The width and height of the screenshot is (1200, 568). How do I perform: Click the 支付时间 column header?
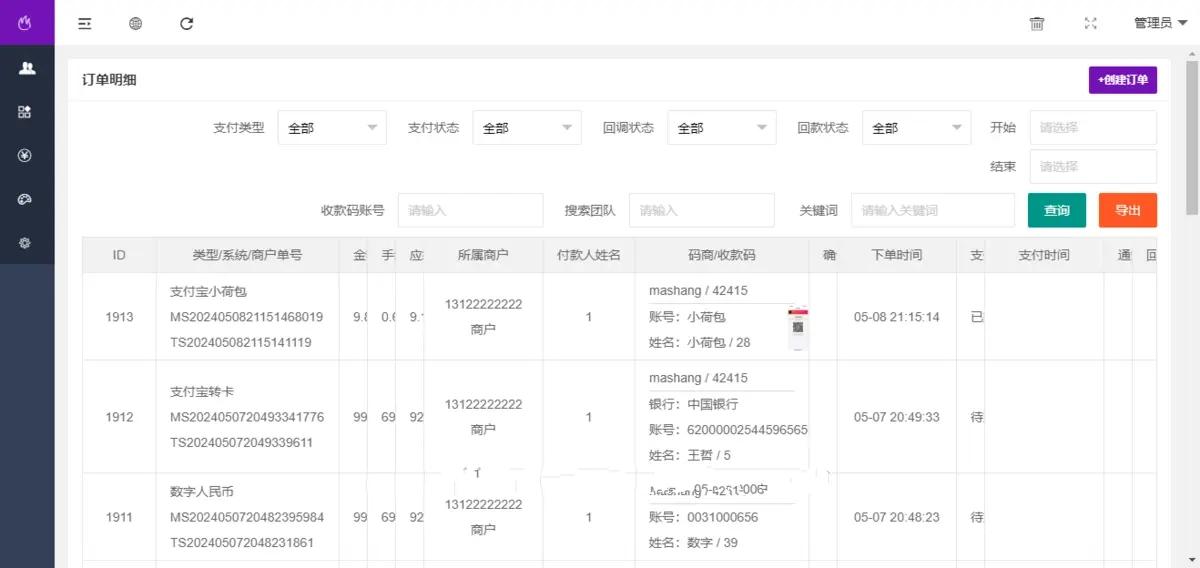(1044, 255)
